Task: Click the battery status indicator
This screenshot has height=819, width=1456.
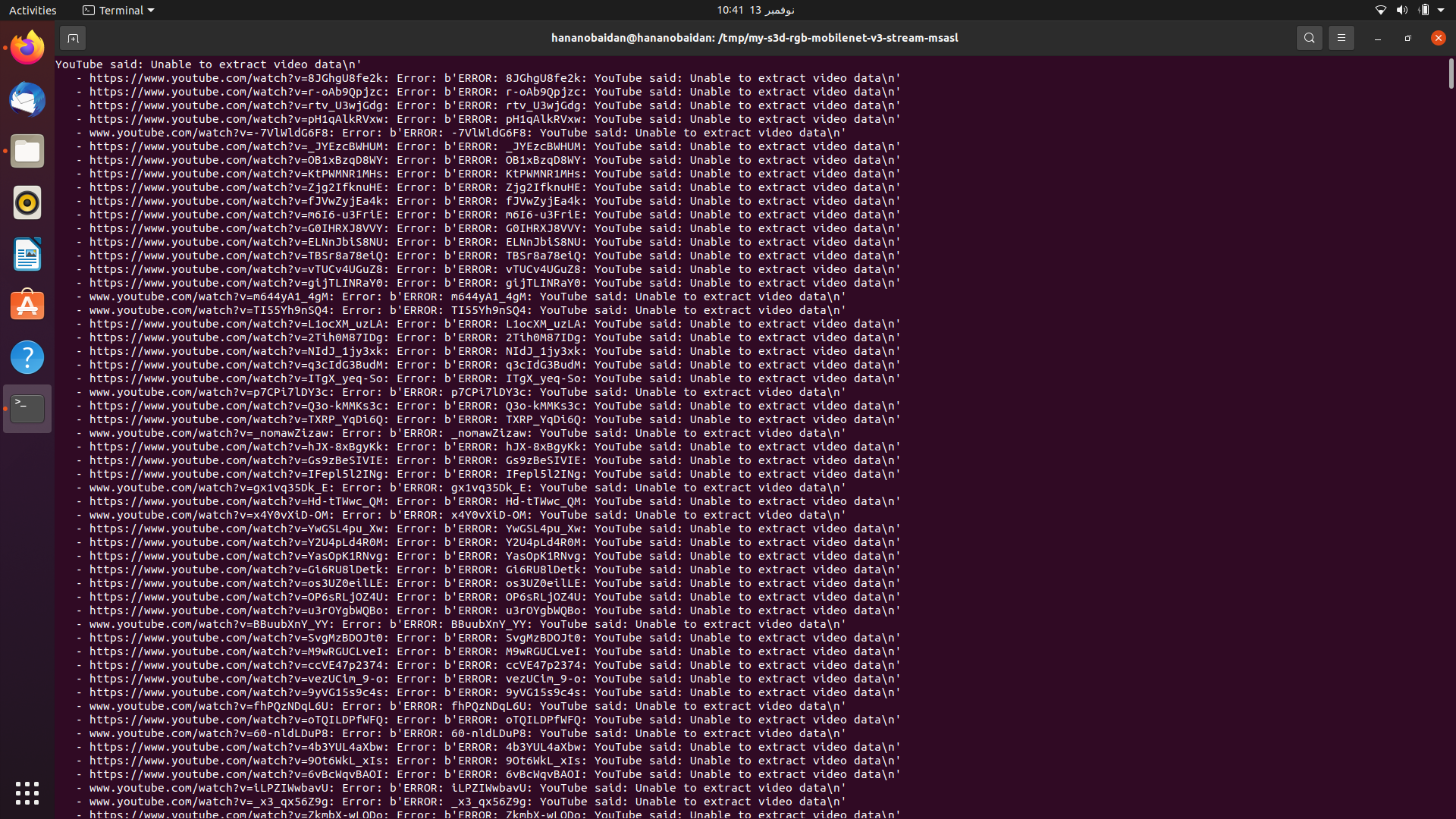Action: (x=1424, y=10)
